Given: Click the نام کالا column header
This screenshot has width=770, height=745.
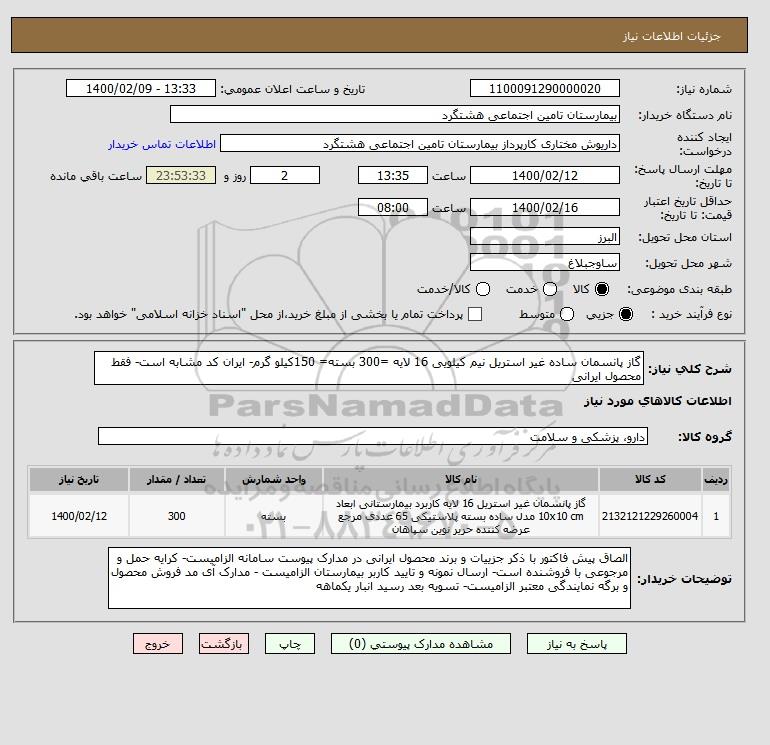Looking at the screenshot, I should tap(461, 479).
